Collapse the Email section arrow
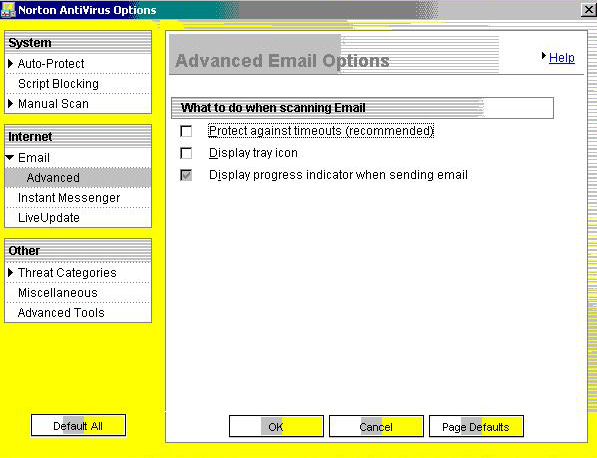This screenshot has width=597, height=458. [10, 157]
